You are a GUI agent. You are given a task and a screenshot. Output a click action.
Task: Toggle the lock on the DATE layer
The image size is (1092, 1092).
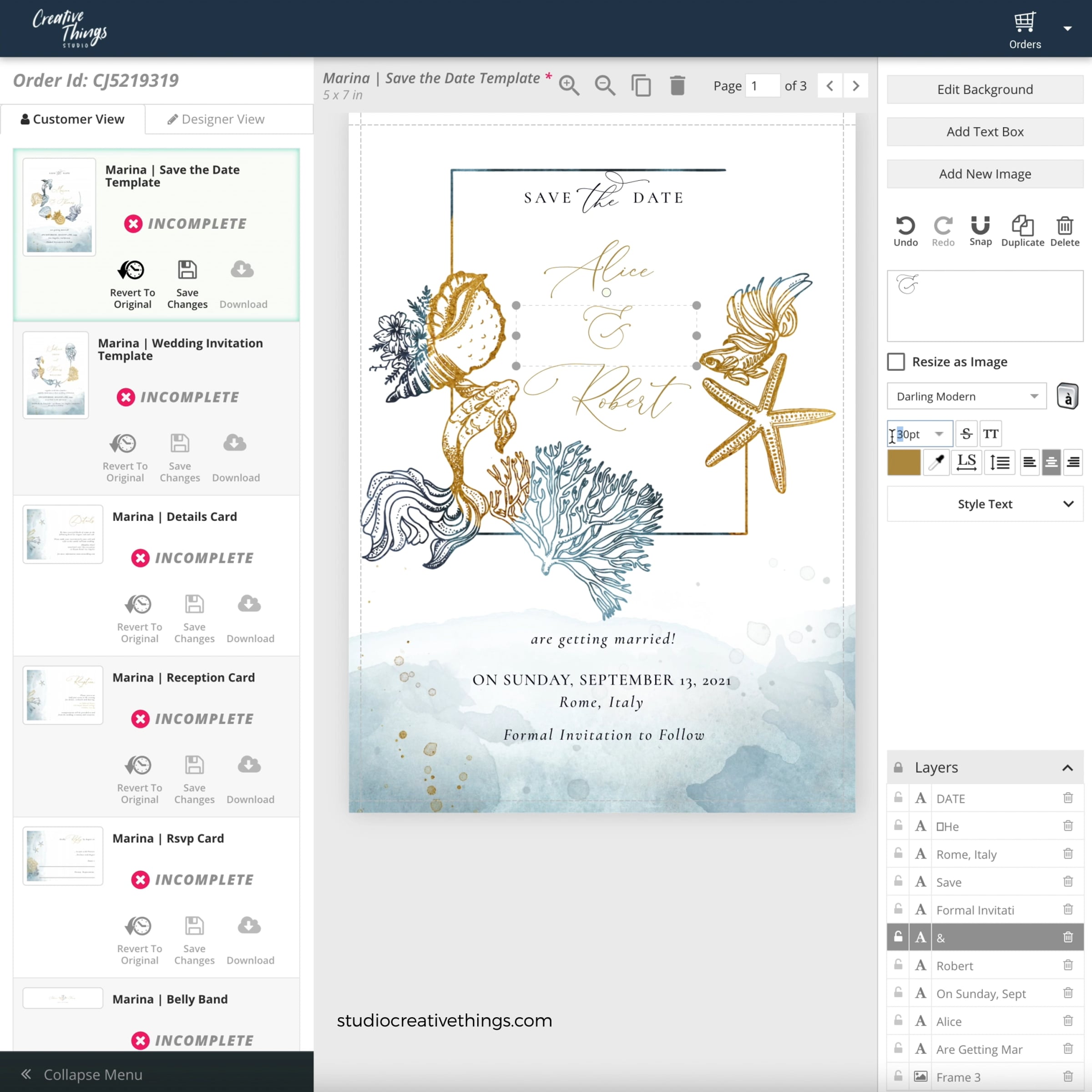pyautogui.click(x=898, y=798)
